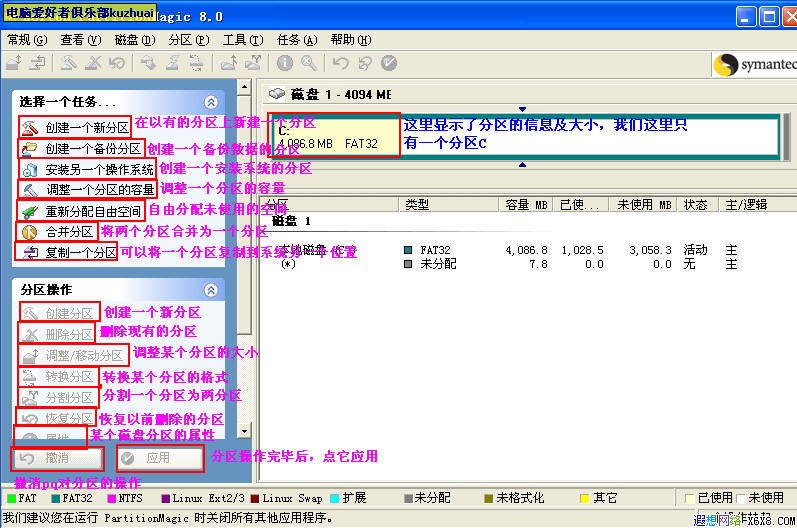The width and height of the screenshot is (797, 528).
Task: Click the teal FAT32 legend color swatch
Action: click(55, 499)
